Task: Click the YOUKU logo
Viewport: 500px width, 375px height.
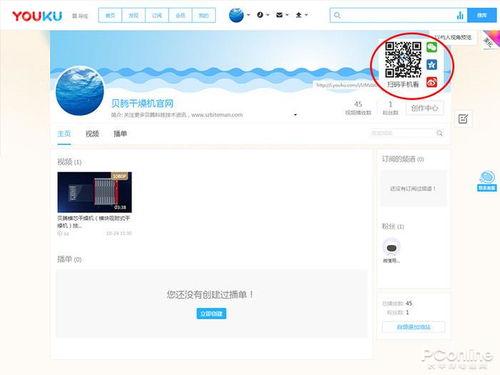Action: 37,16
